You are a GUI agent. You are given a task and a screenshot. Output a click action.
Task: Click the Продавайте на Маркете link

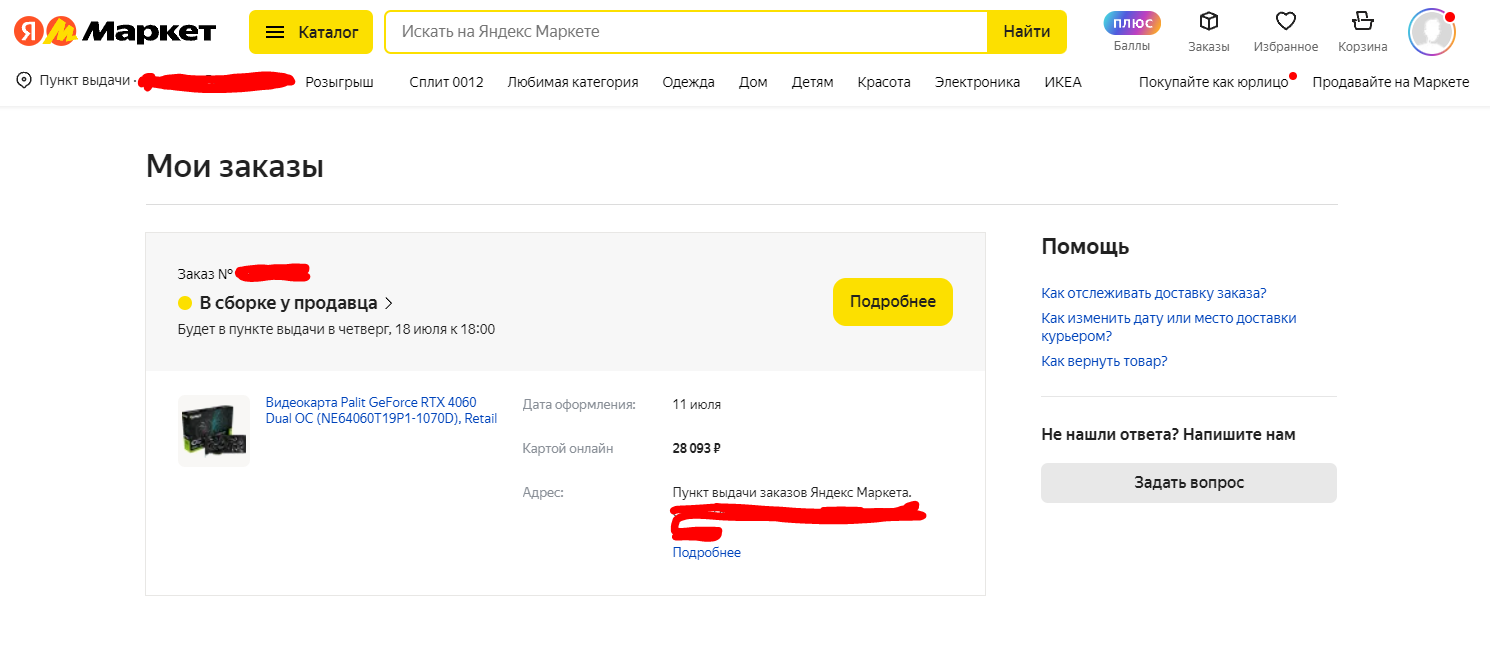tap(1391, 82)
